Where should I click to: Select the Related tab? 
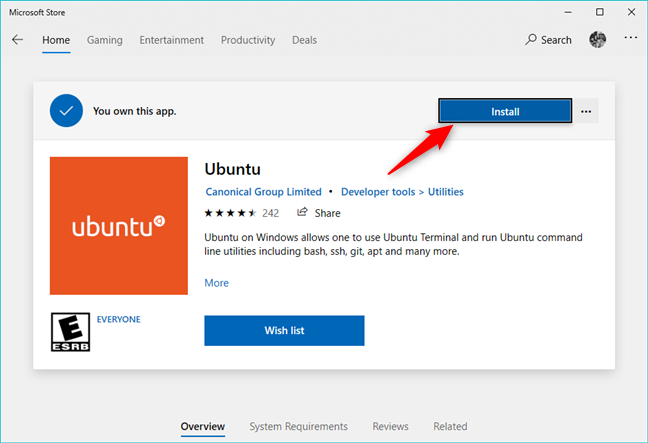(x=450, y=426)
